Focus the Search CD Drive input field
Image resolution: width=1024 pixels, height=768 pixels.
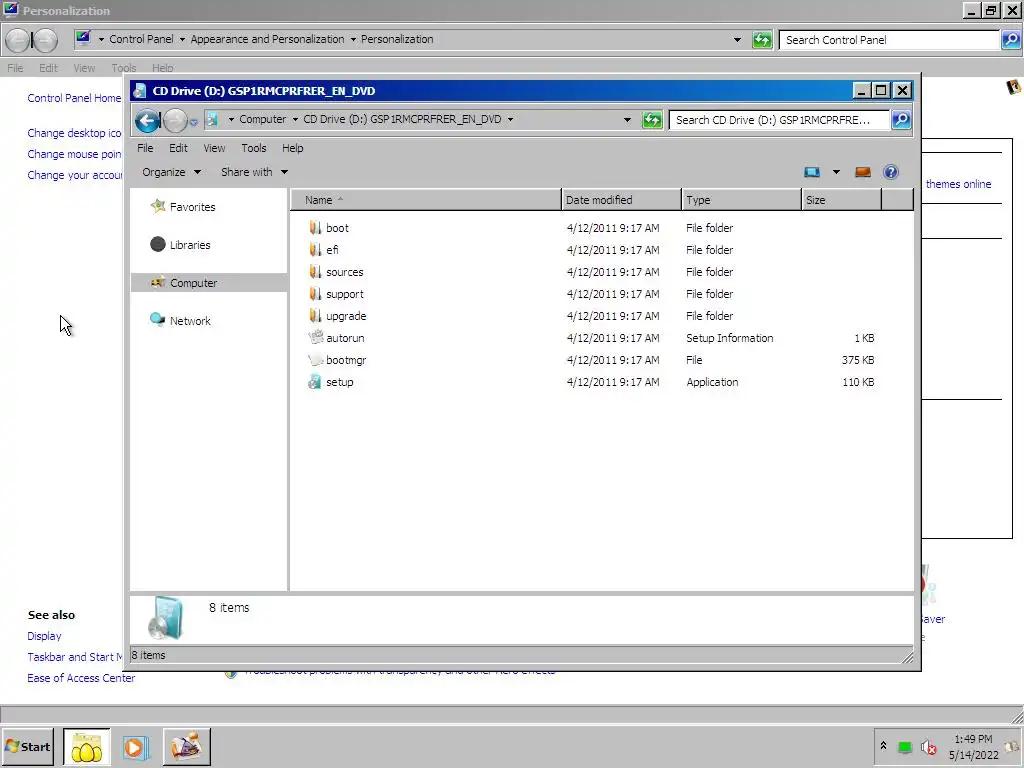778,120
